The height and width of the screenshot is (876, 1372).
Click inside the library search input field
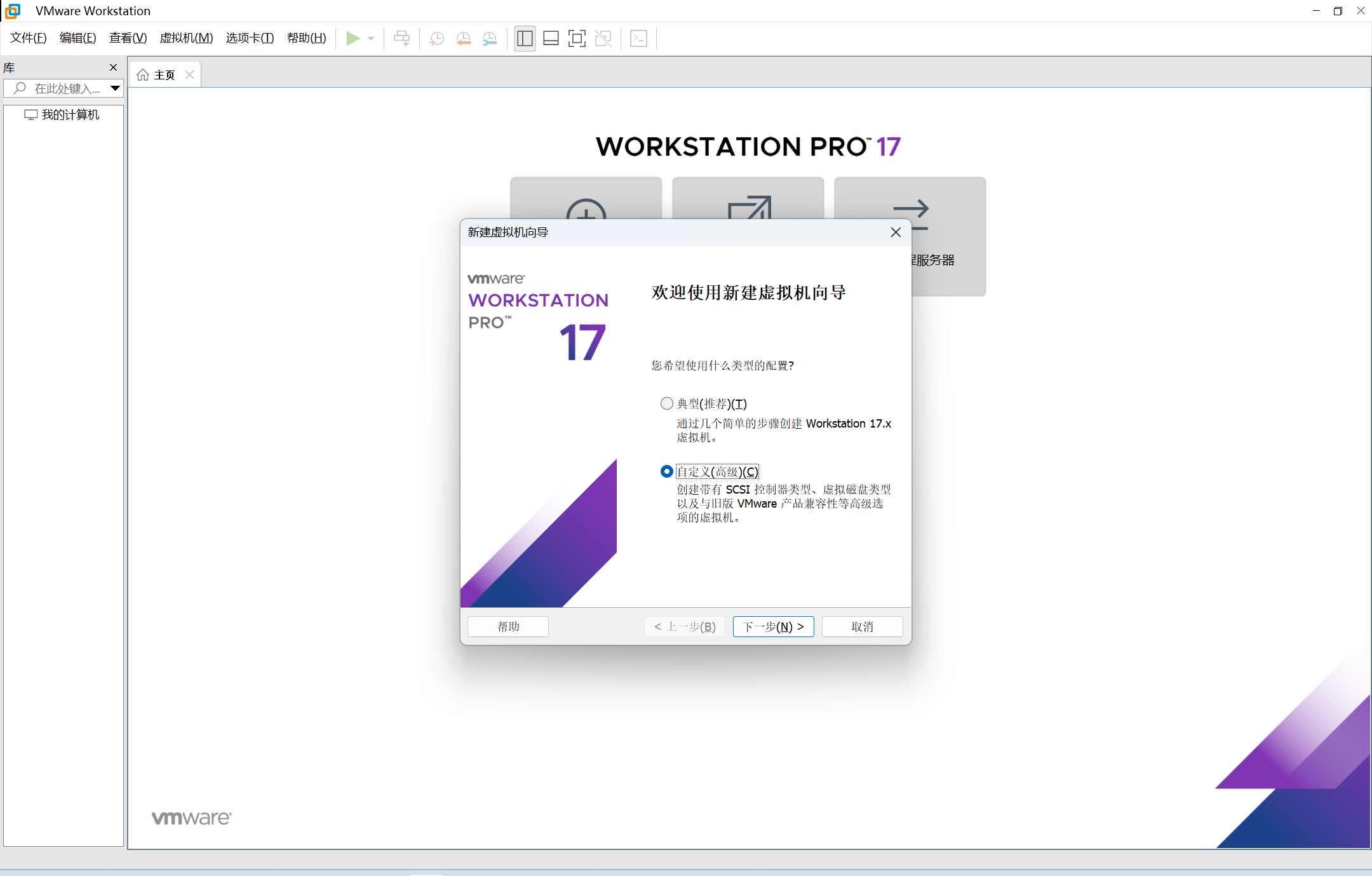[x=64, y=88]
